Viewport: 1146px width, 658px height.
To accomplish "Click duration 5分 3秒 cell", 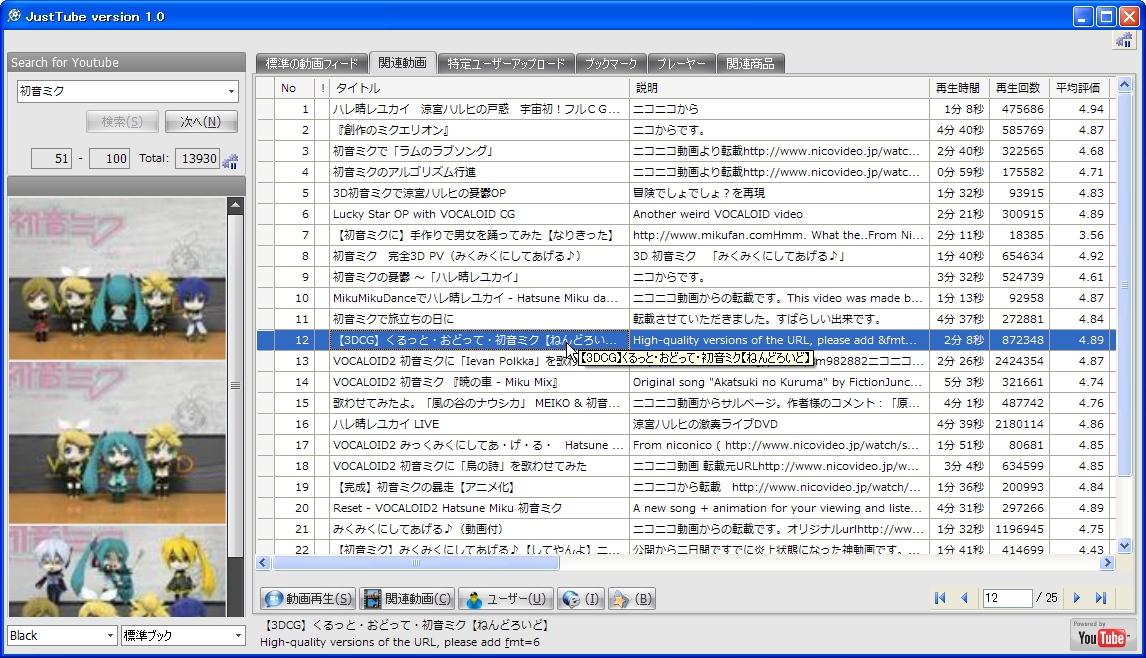I will point(958,382).
